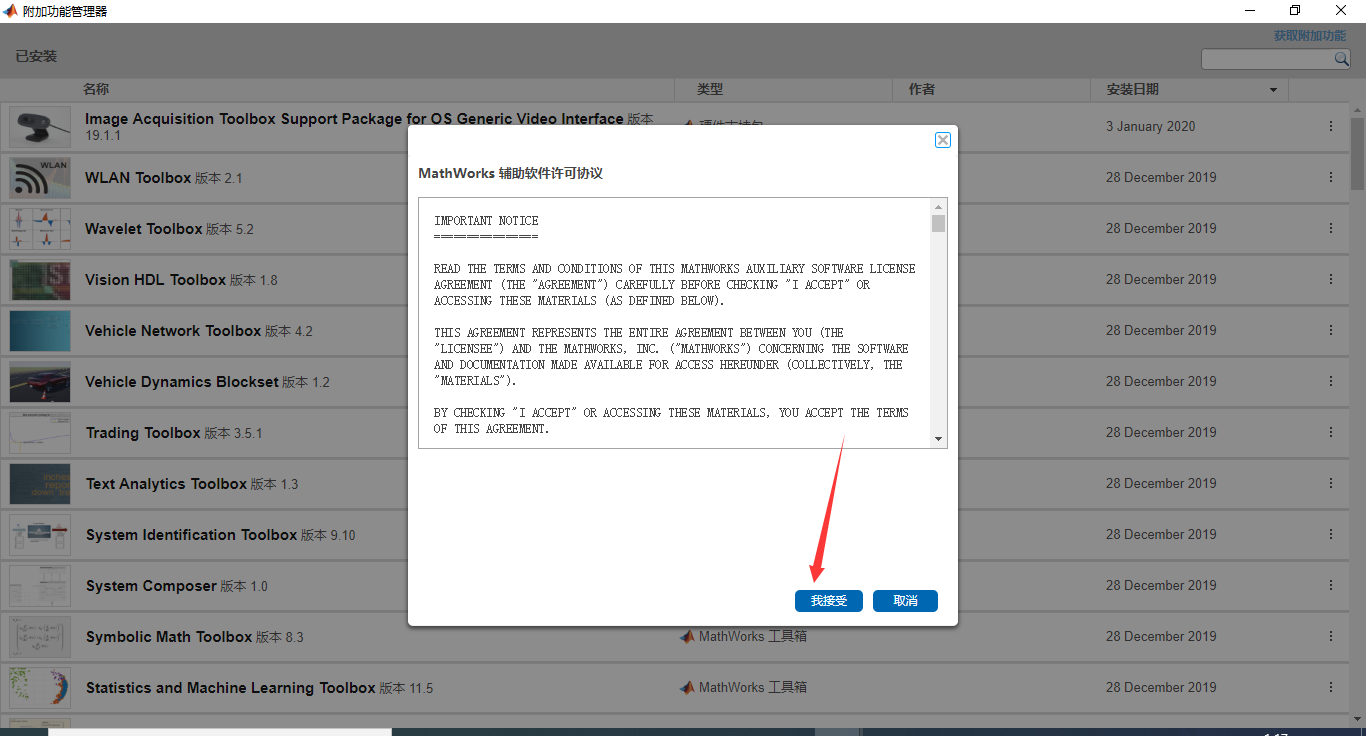Cancel the license dialog with 取消
Viewport: 1366px width, 736px height.
905,601
